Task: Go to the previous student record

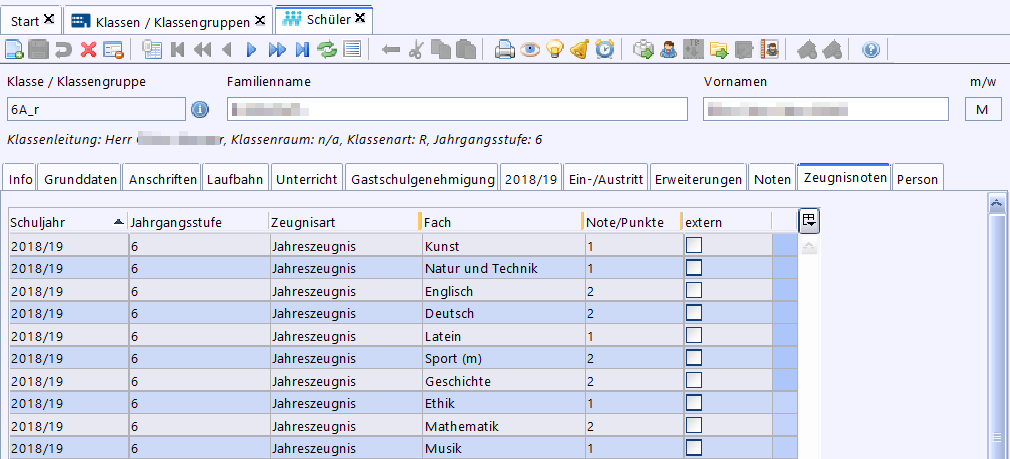Action: [x=226, y=50]
